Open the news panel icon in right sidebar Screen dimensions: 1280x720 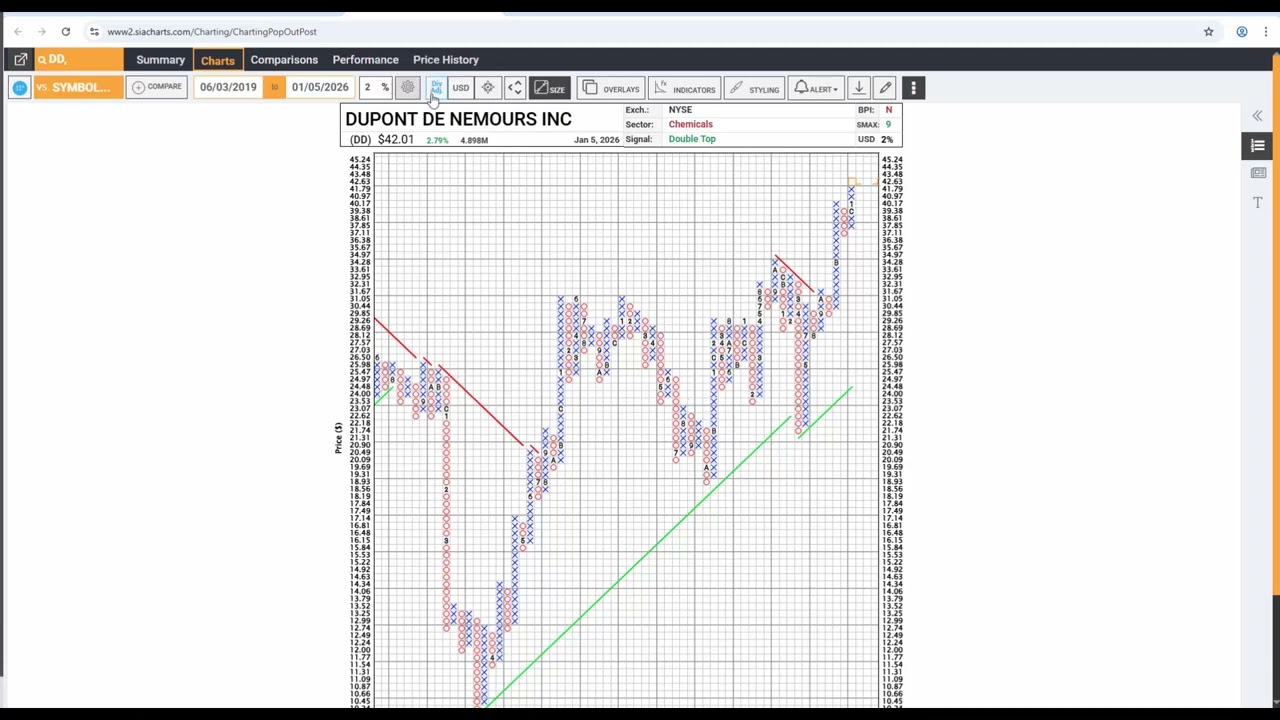tap(1258, 173)
